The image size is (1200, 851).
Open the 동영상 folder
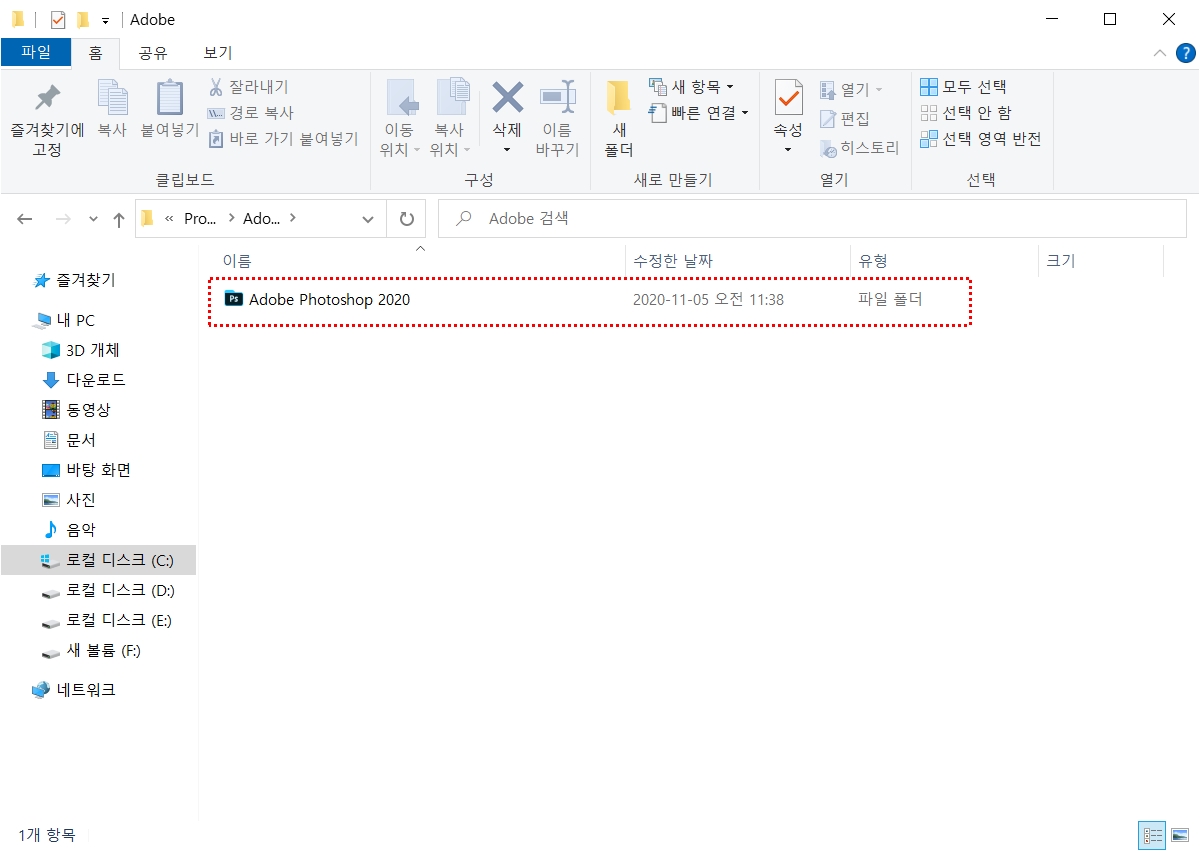point(76,410)
